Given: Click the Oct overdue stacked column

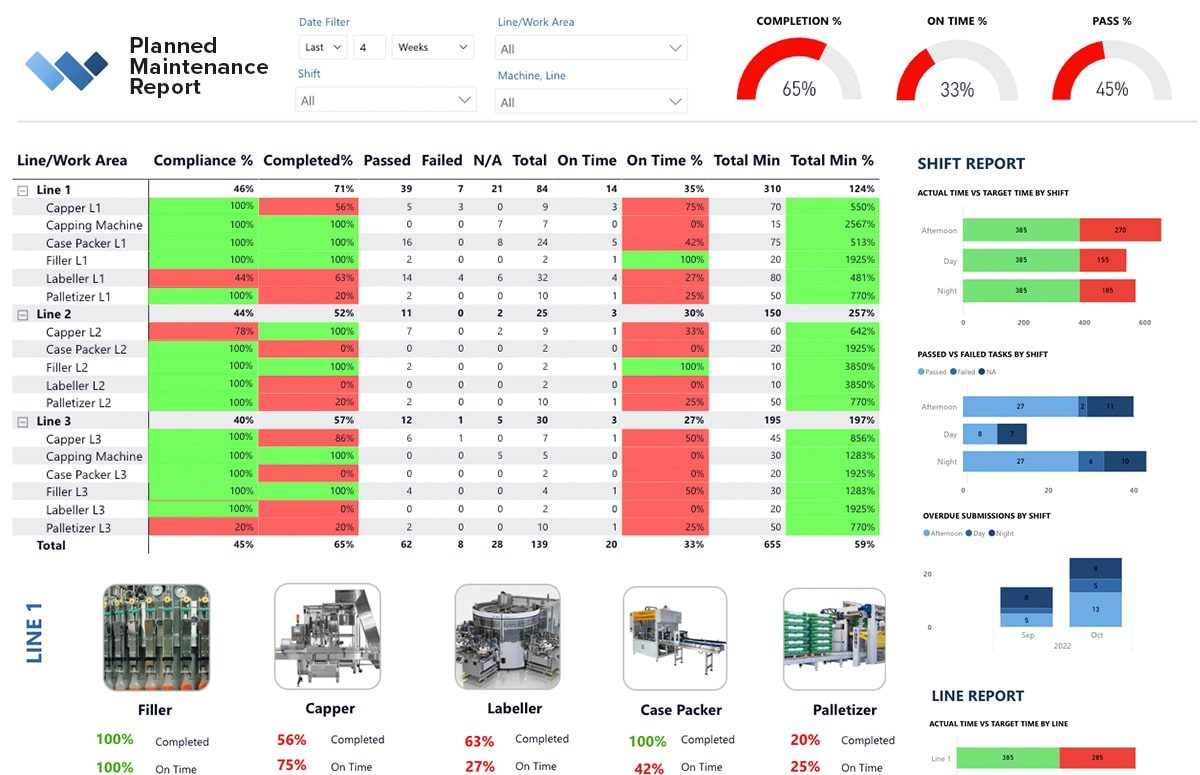Looking at the screenshot, I should (1095, 592).
